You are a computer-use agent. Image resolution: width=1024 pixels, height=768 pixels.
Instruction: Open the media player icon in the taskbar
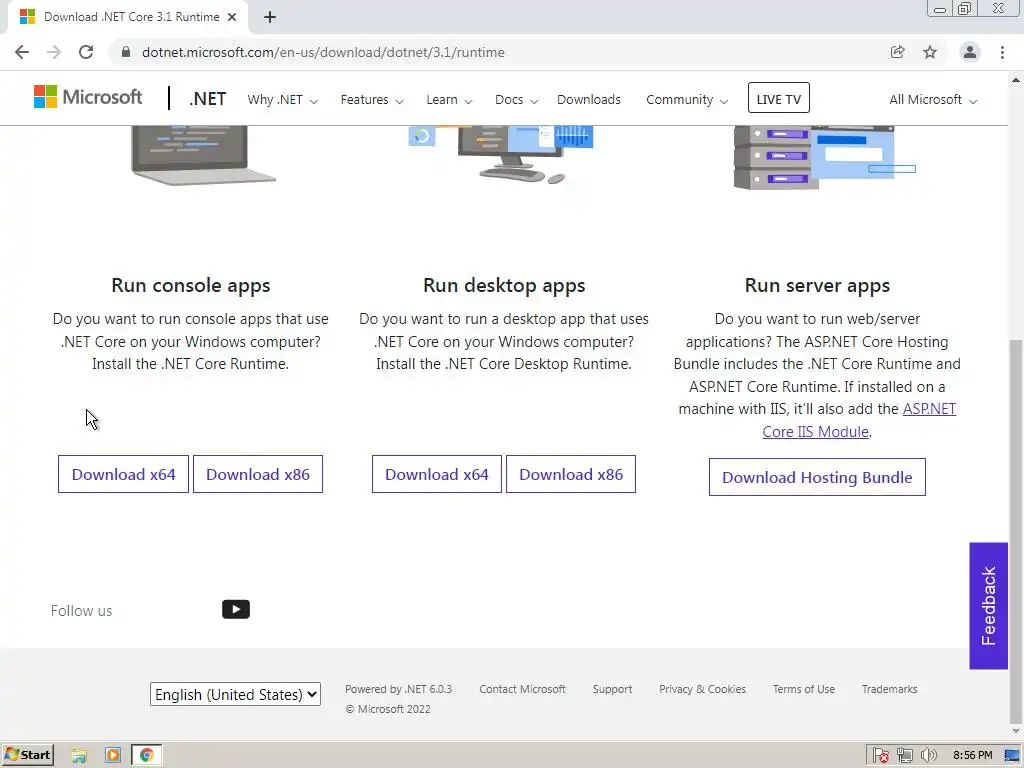[x=113, y=756]
